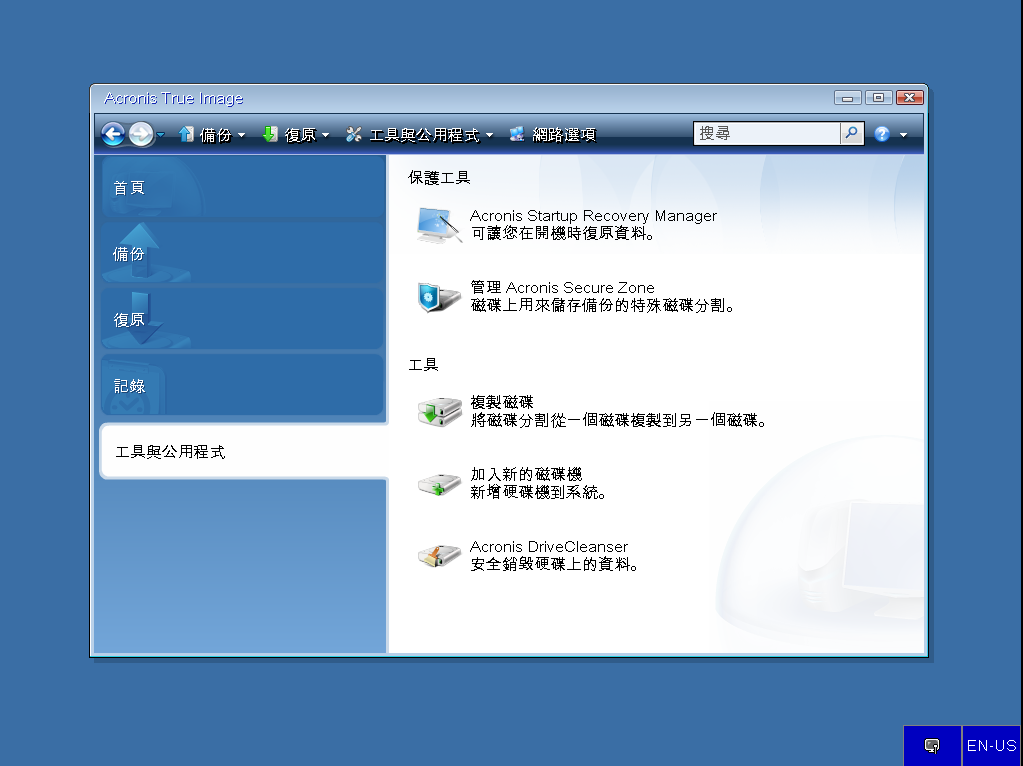Expand the 備份 toolbar dropdown arrow
Image resolution: width=1023 pixels, height=766 pixels.
coord(241,135)
